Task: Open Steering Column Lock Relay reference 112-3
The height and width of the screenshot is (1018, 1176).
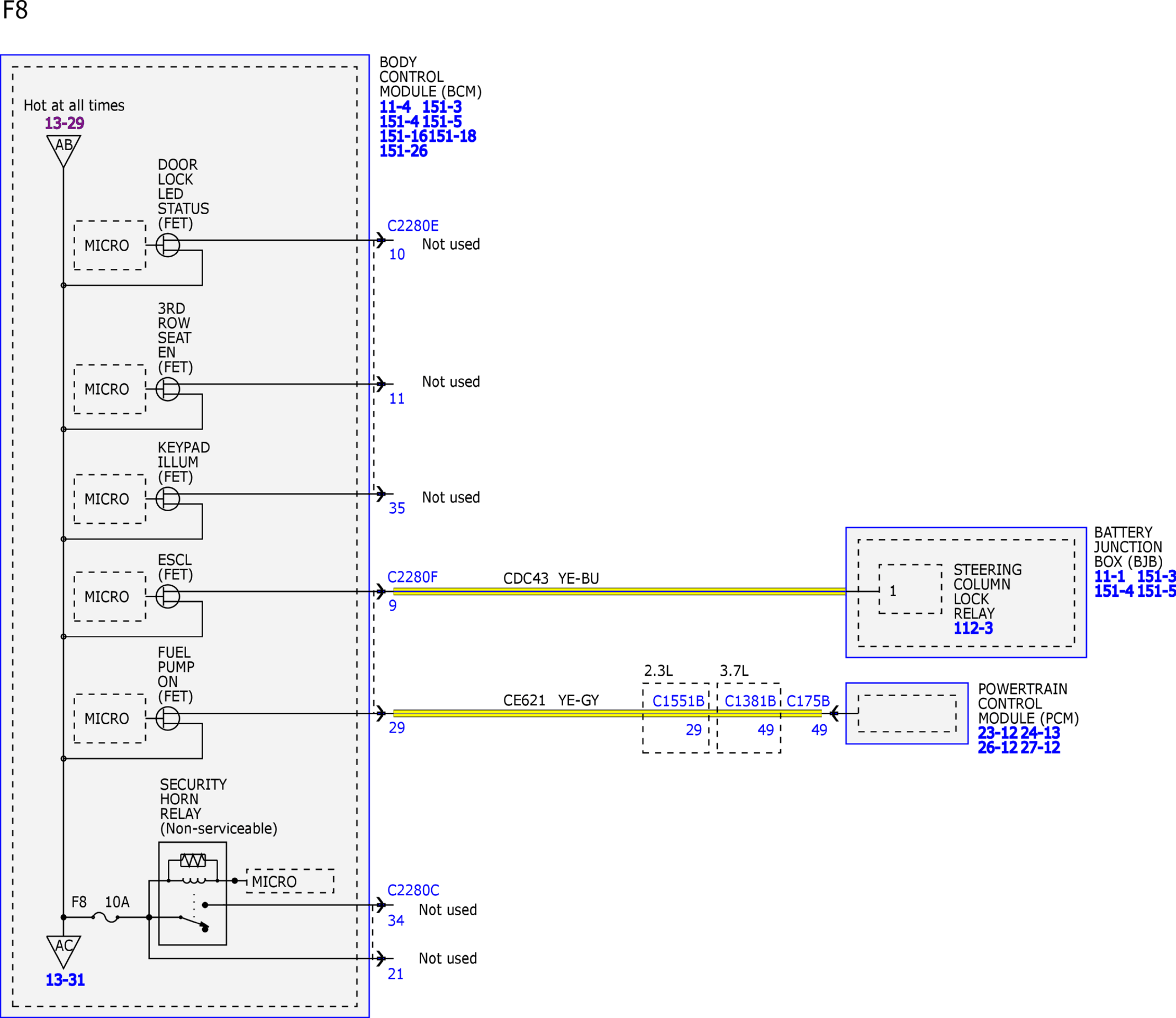Action: pyautogui.click(x=973, y=628)
